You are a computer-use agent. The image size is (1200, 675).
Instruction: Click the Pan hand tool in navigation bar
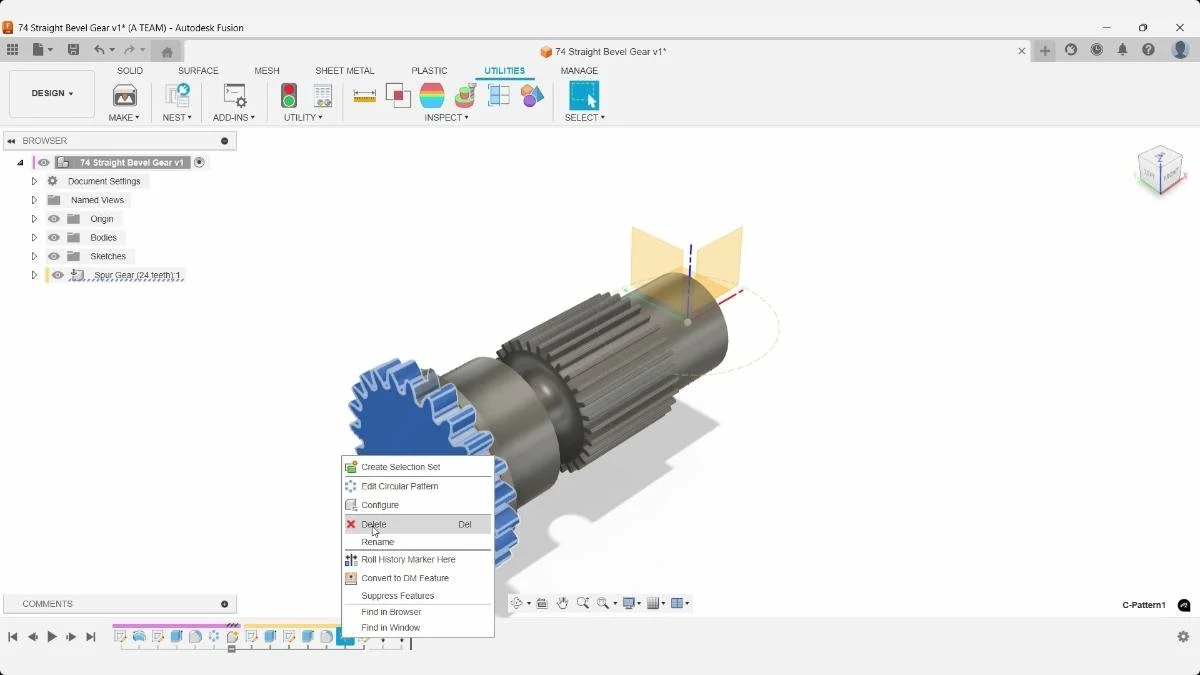562,603
